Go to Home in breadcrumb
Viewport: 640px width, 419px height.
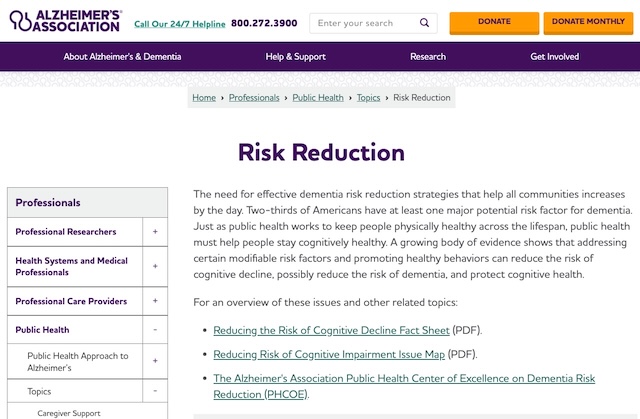point(204,98)
